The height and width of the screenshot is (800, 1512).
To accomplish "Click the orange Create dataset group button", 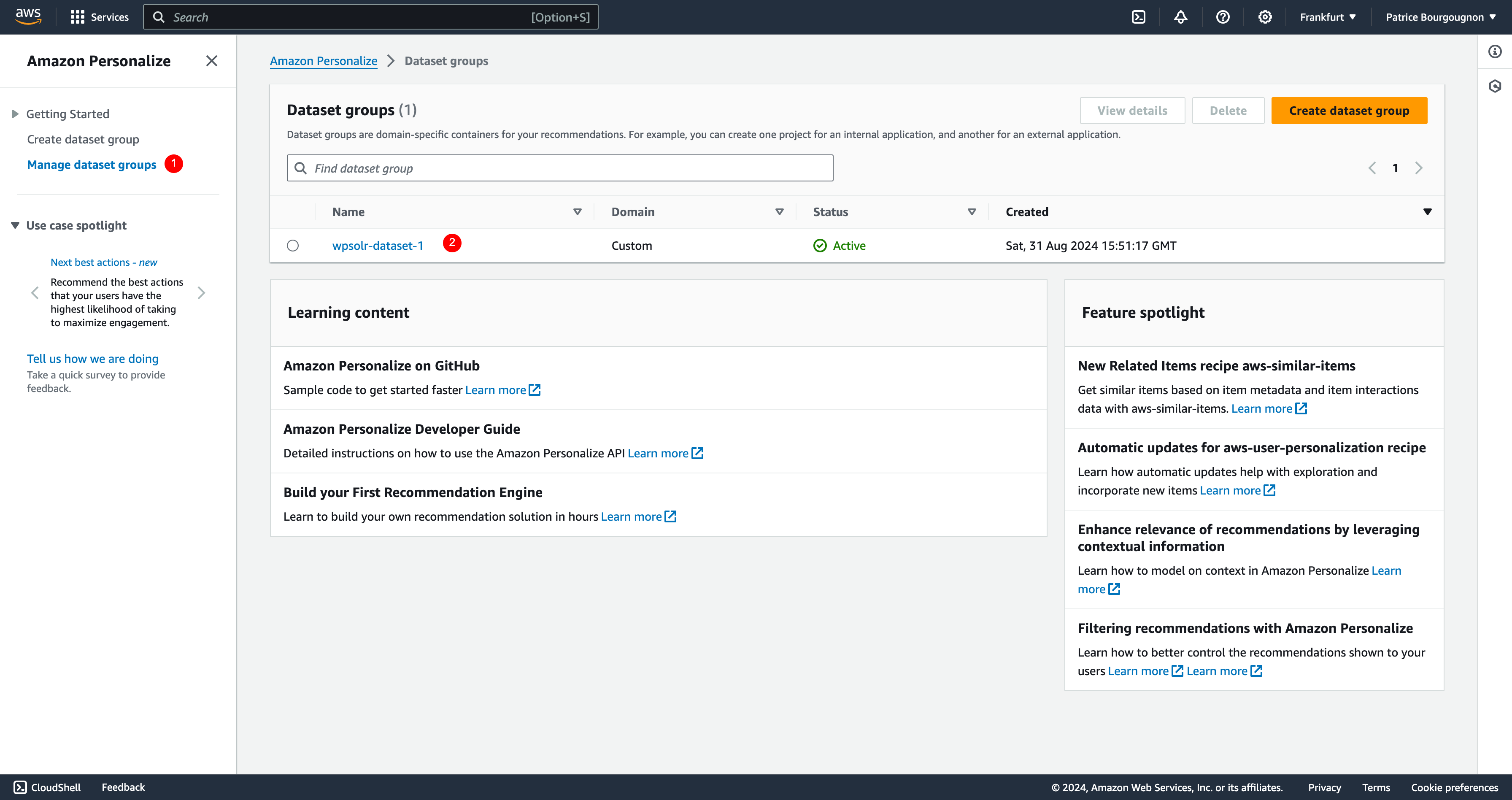I will pos(1349,111).
